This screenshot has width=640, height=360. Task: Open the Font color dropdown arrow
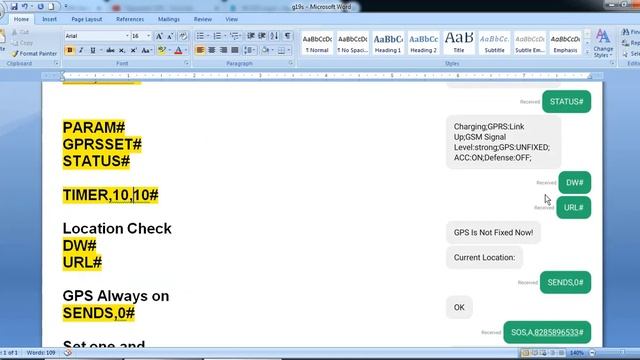coord(186,50)
